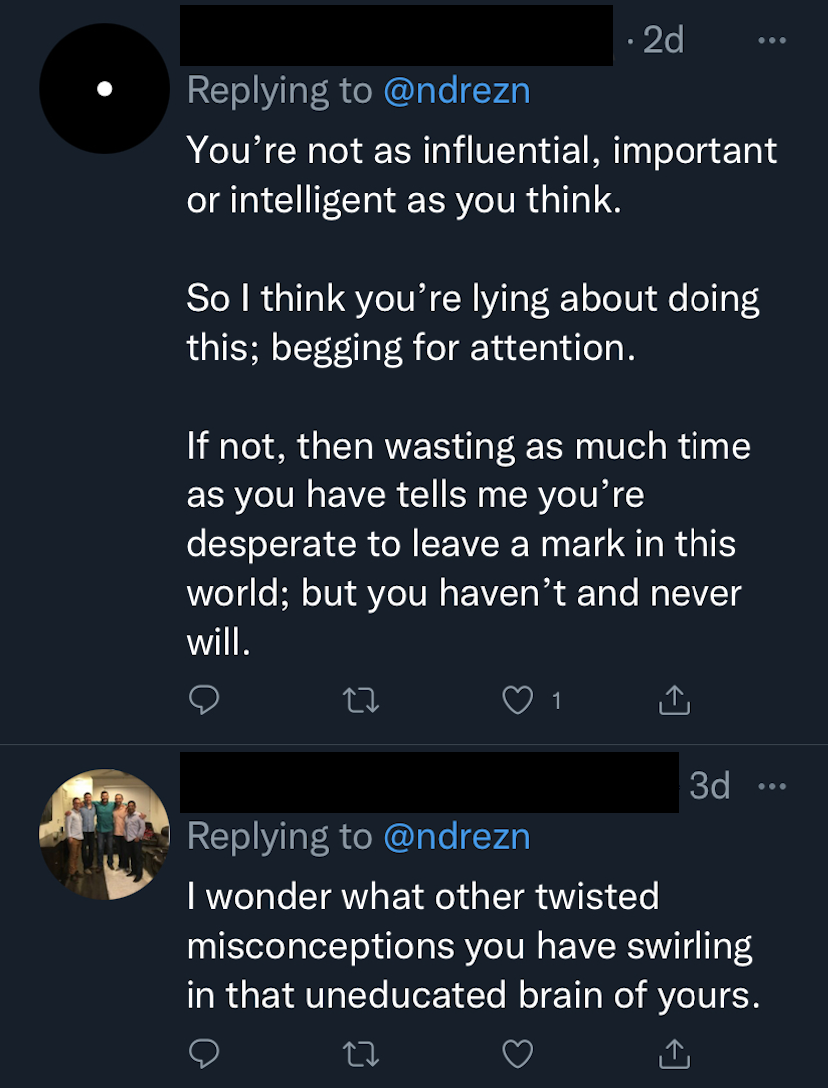828x1088 pixels.
Task: Retweet the 'twisted misconceptions' tweet
Action: click(x=362, y=1055)
